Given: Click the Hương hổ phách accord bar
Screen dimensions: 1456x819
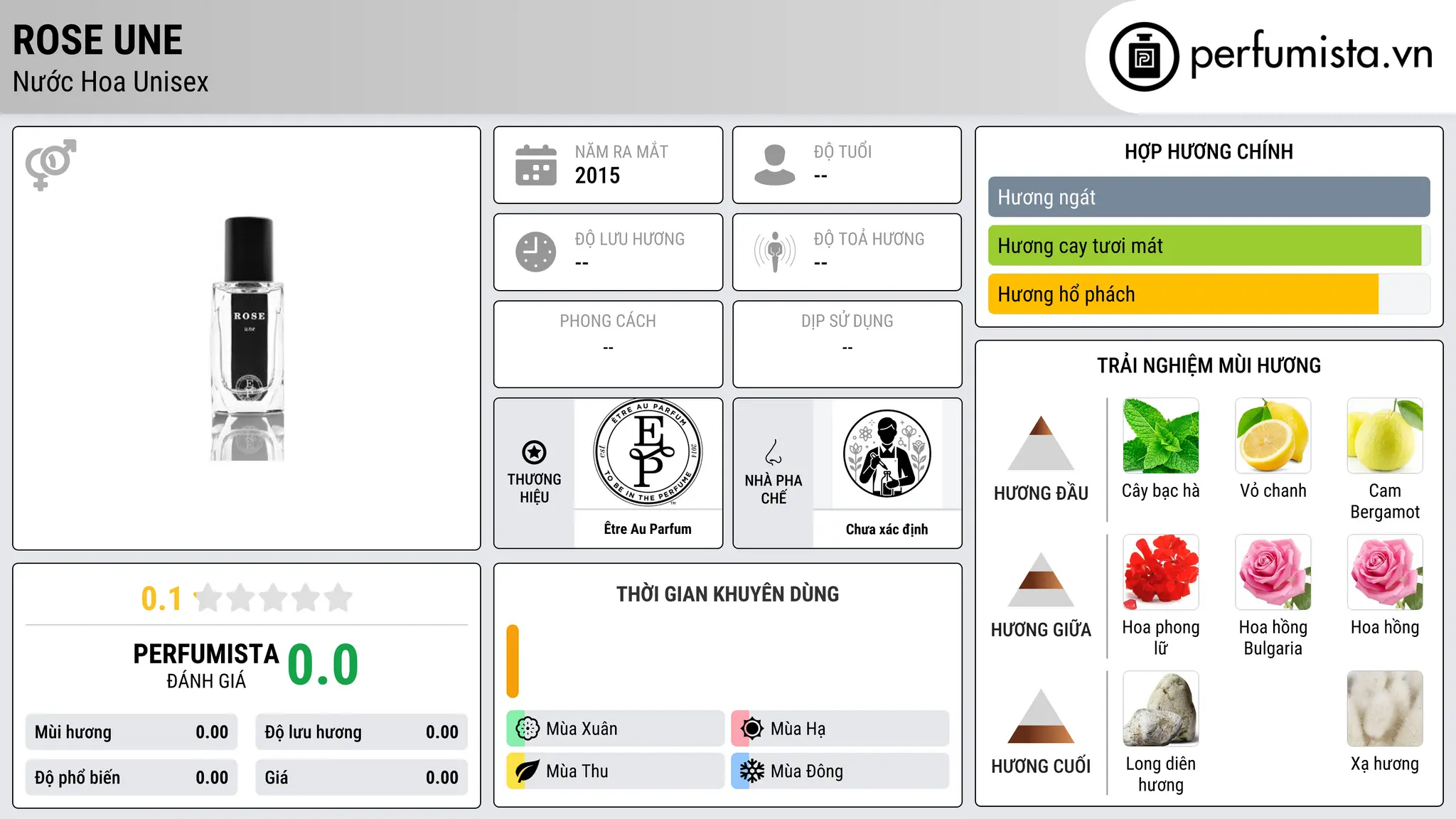Looking at the screenshot, I should point(1209,294).
